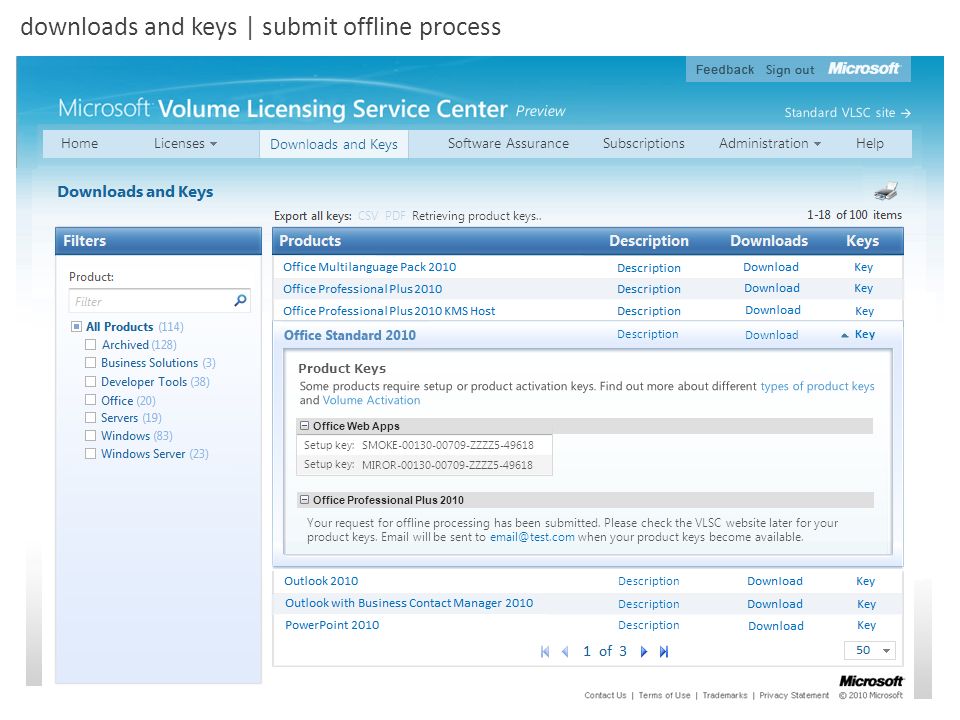Open Office Professional Plus 2010 product link
Viewport: 960px width, 720px height.
pos(362,289)
